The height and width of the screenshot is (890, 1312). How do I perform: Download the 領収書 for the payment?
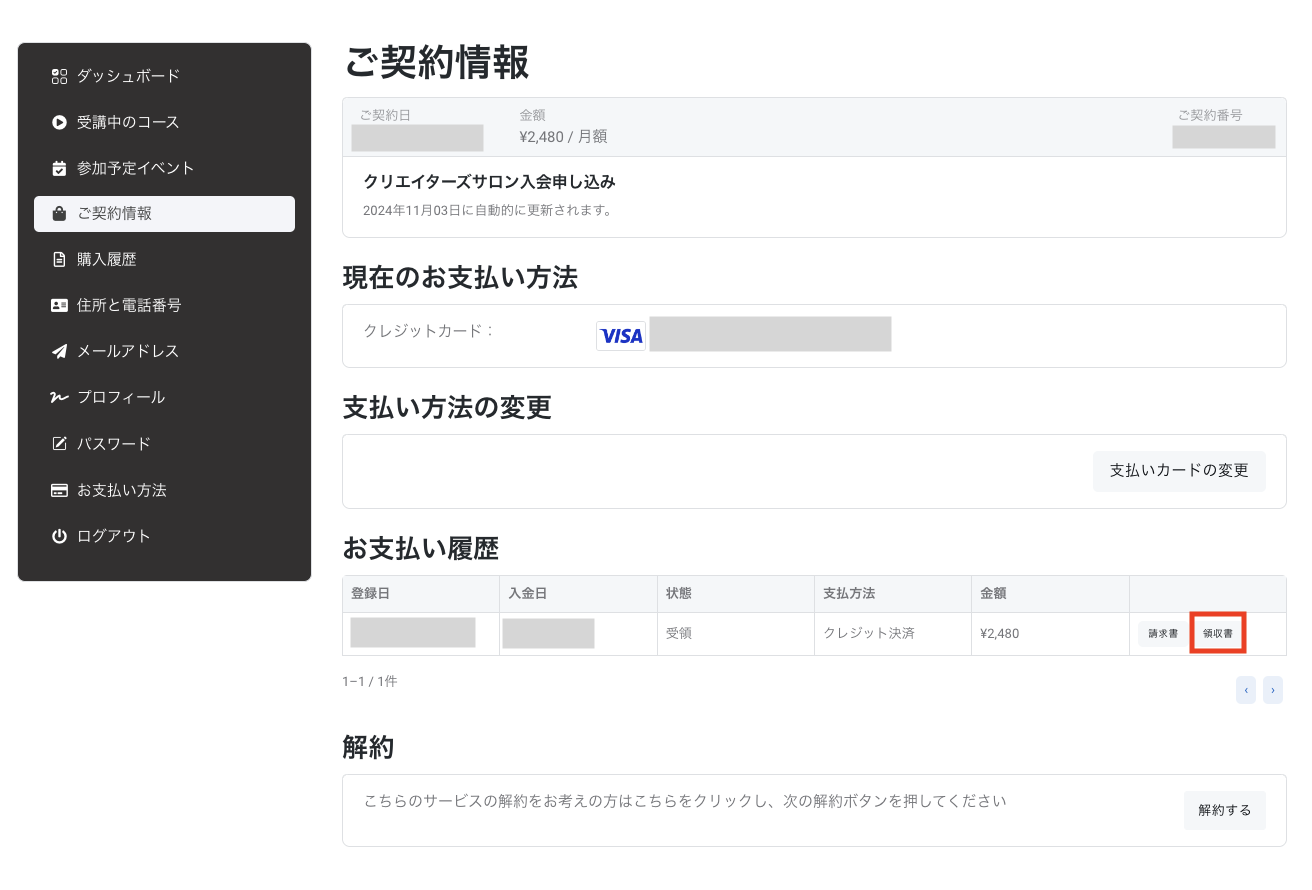(x=1217, y=634)
